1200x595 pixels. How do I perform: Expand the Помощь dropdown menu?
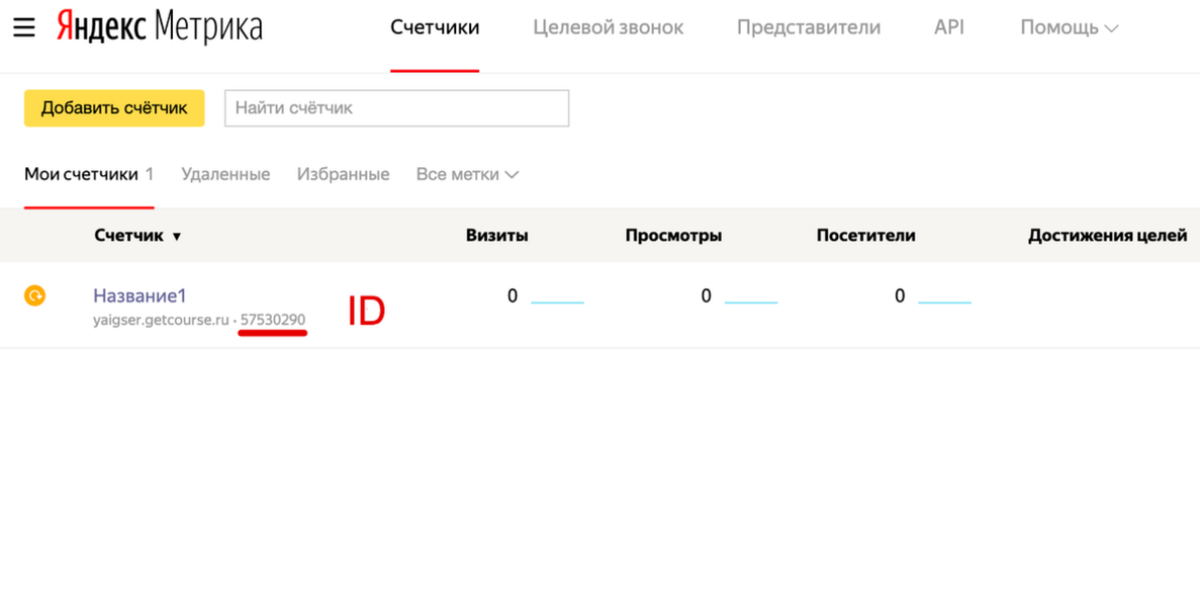point(1069,28)
